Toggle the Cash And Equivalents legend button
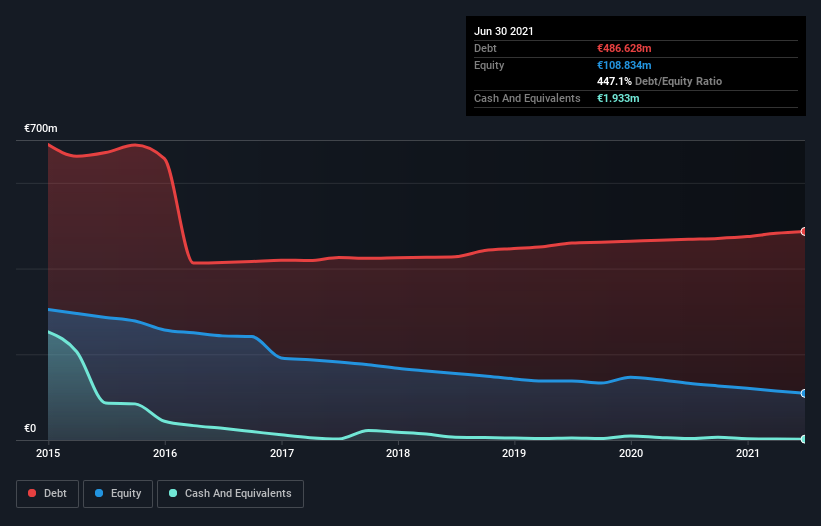 tap(230, 494)
